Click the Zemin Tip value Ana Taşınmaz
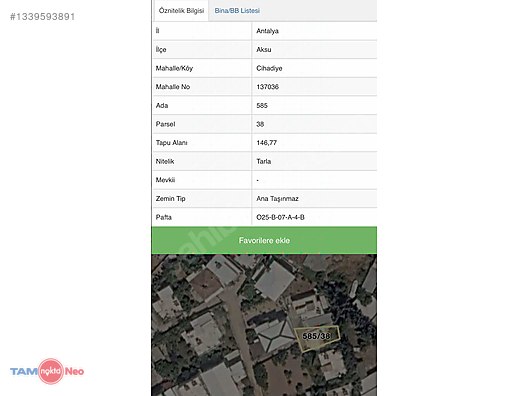The image size is (528, 396). 277,199
